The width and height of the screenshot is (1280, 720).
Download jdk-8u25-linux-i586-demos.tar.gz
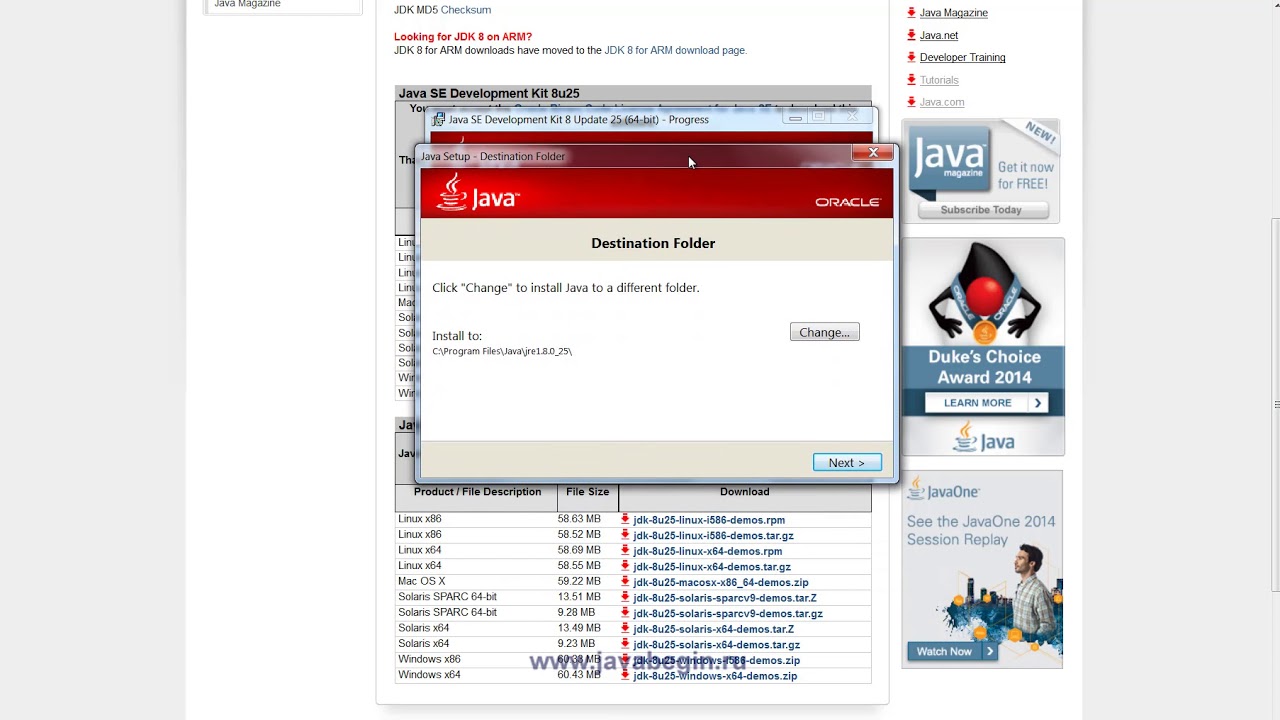point(713,536)
